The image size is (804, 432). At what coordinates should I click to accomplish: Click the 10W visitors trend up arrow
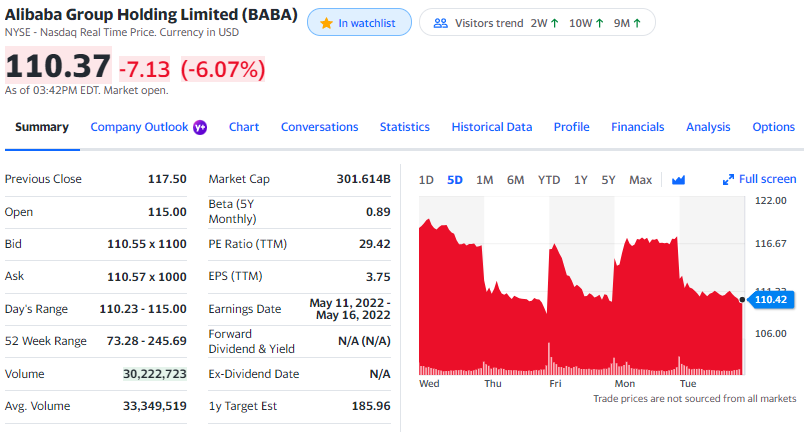click(599, 23)
